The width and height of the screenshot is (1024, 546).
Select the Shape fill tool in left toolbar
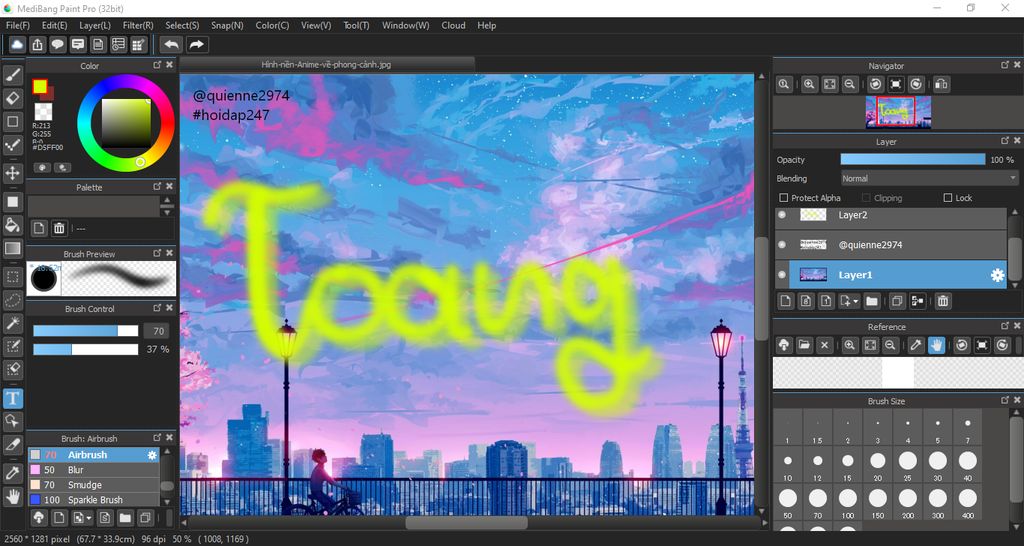12,202
